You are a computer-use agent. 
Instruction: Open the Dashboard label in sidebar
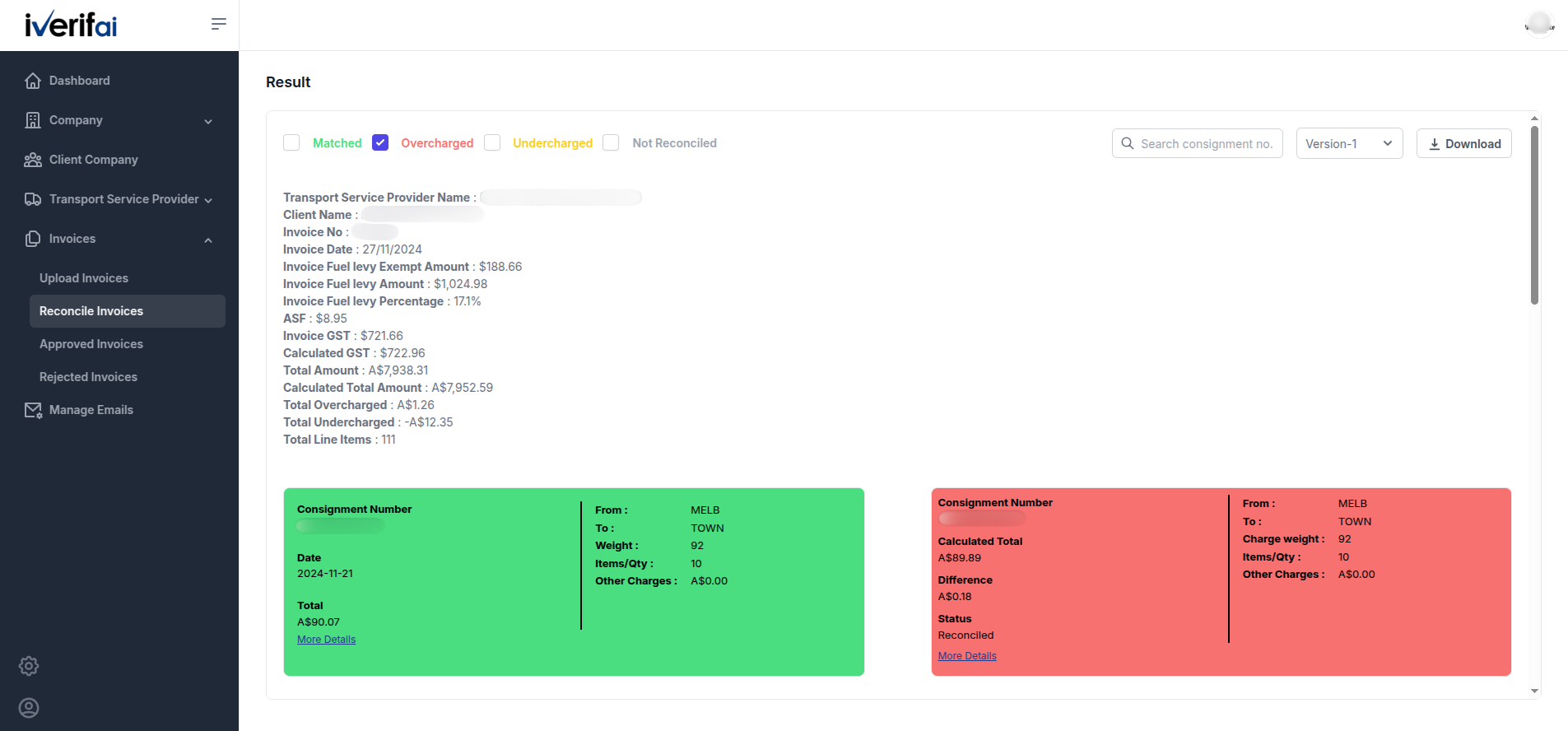point(79,81)
